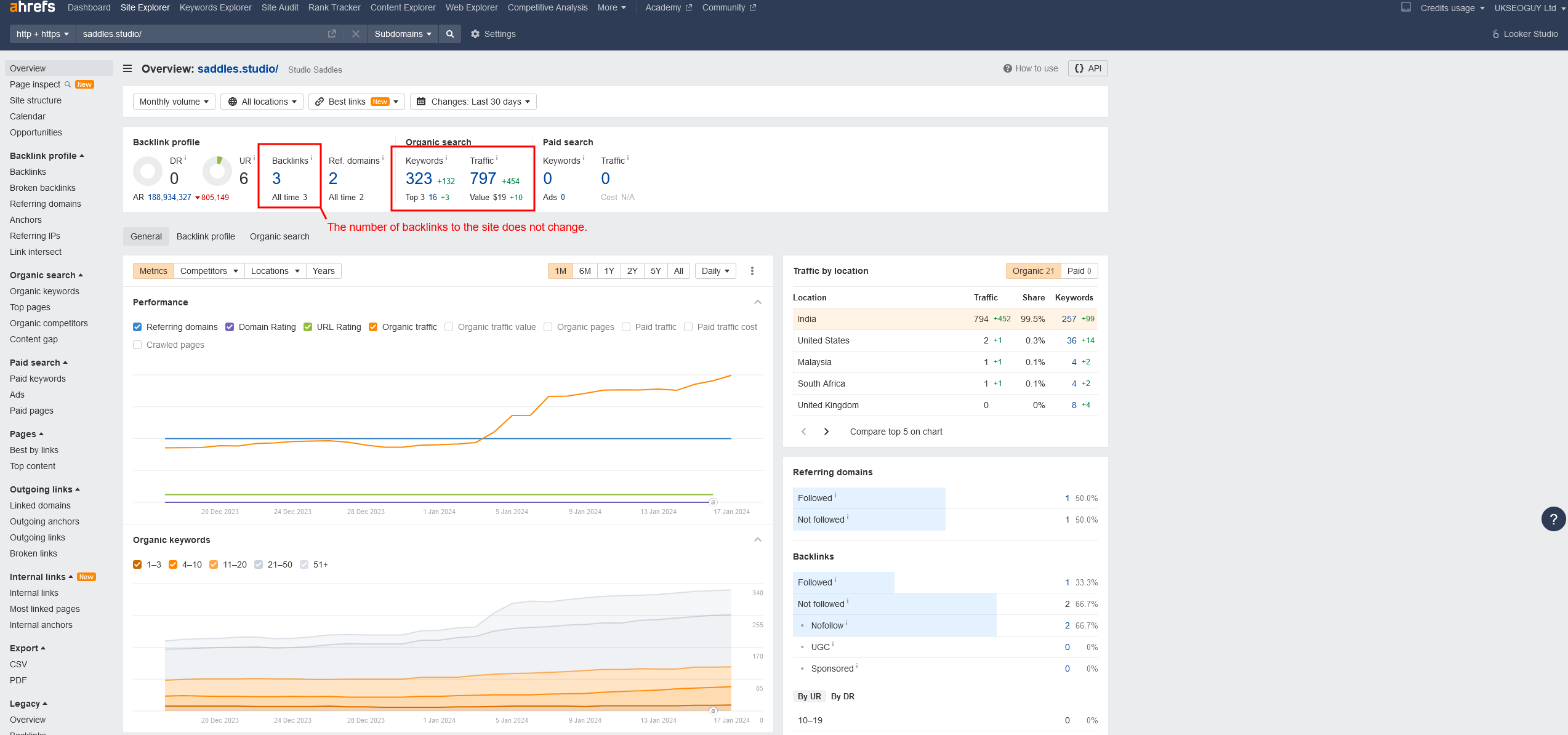Open Keywords Explorer in top menu
Viewport: 1568px width, 735px height.
[x=215, y=7]
